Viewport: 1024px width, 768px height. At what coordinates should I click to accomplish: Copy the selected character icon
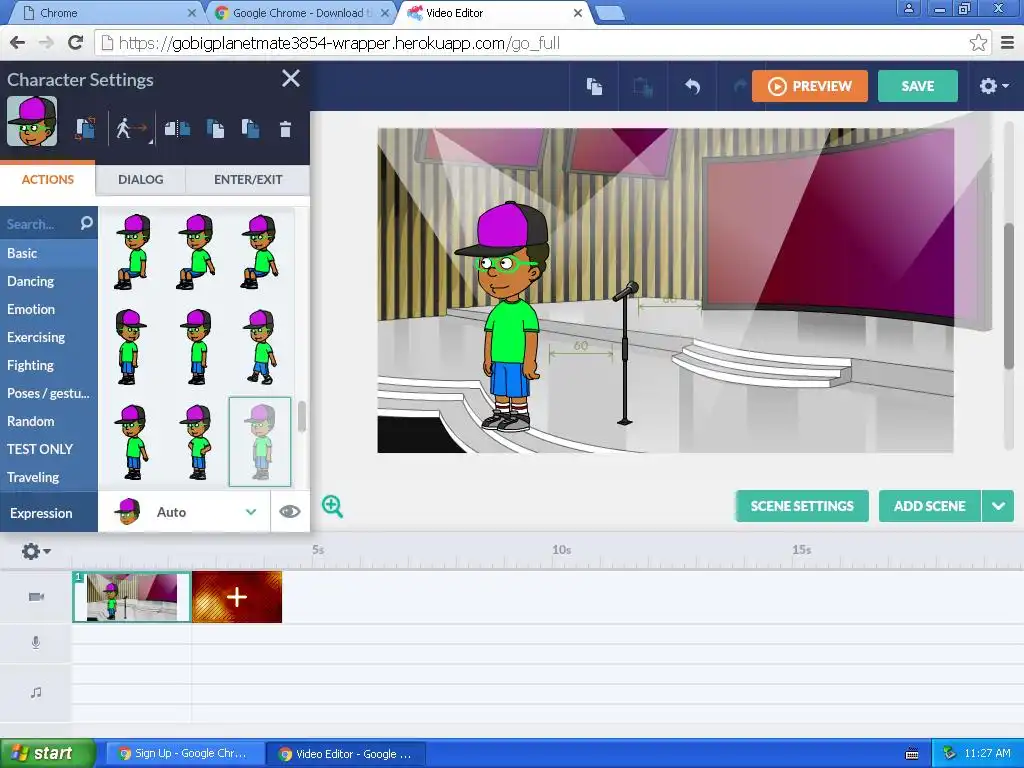point(215,129)
